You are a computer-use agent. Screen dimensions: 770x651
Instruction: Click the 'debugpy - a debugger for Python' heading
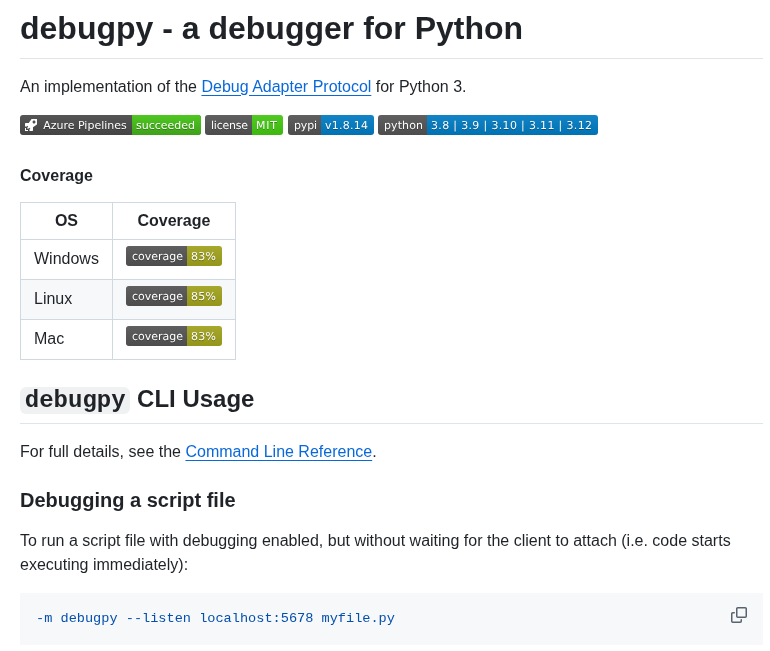[271, 28]
